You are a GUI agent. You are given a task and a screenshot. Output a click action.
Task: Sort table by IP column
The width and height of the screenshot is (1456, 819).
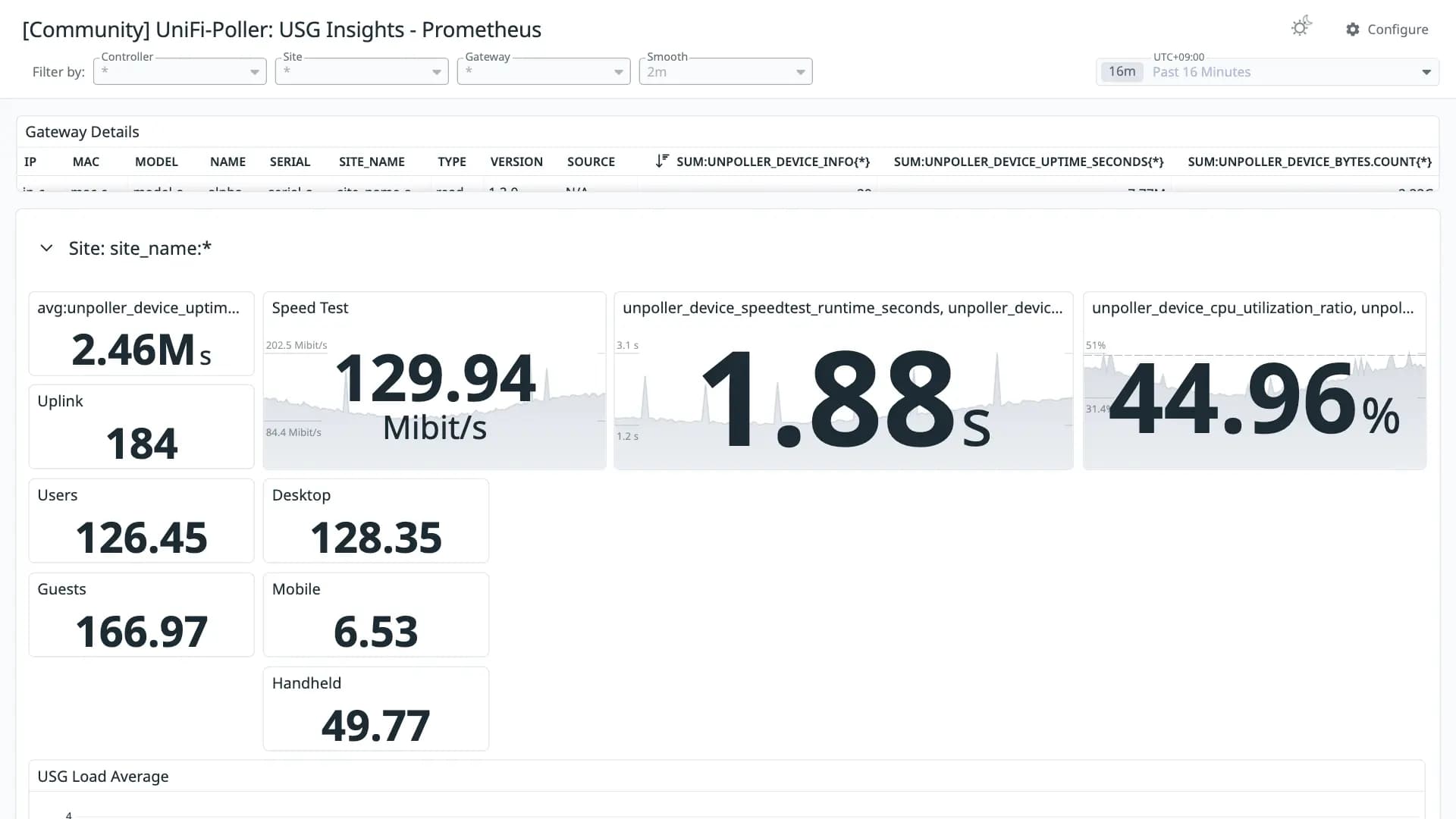click(30, 162)
